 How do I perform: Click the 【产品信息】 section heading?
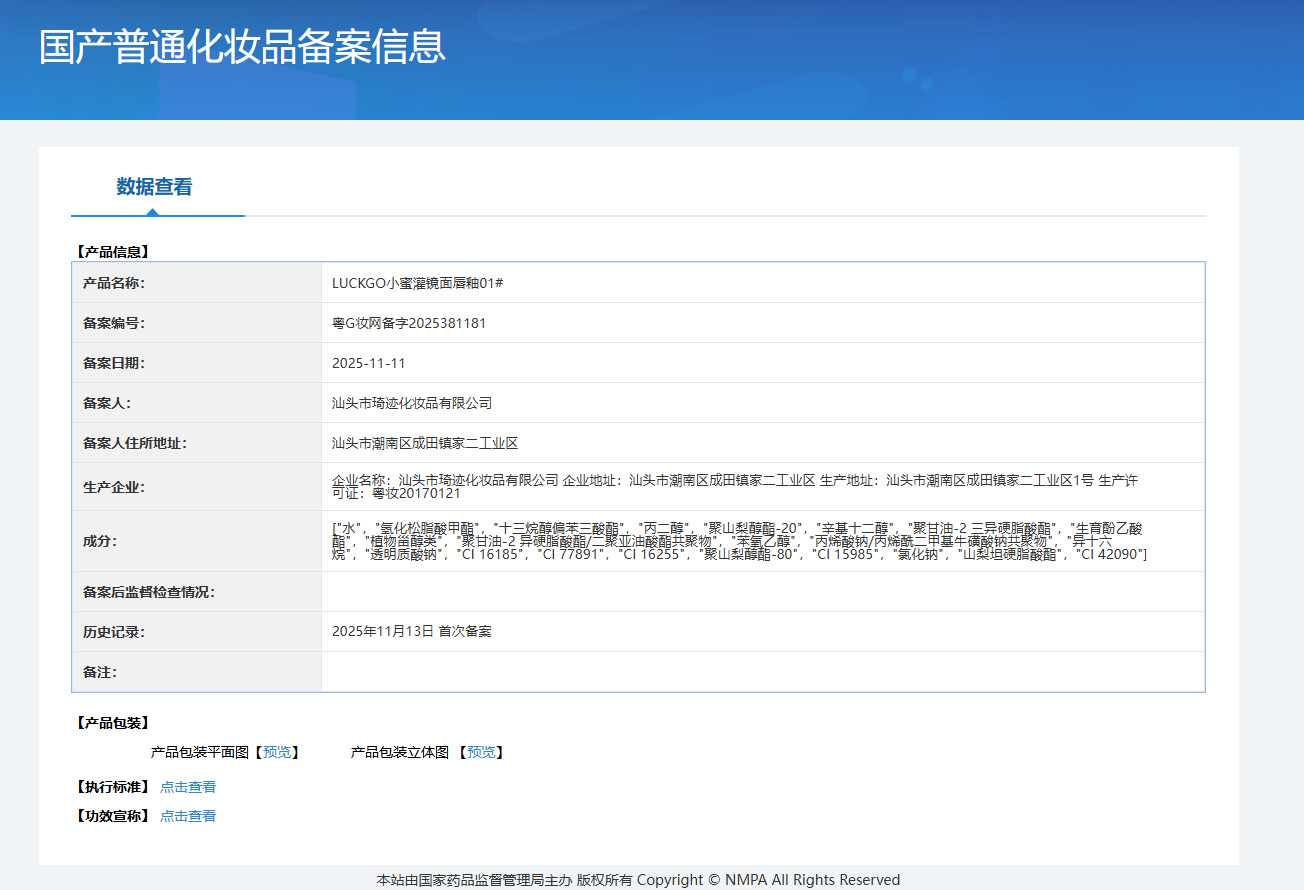coord(112,252)
